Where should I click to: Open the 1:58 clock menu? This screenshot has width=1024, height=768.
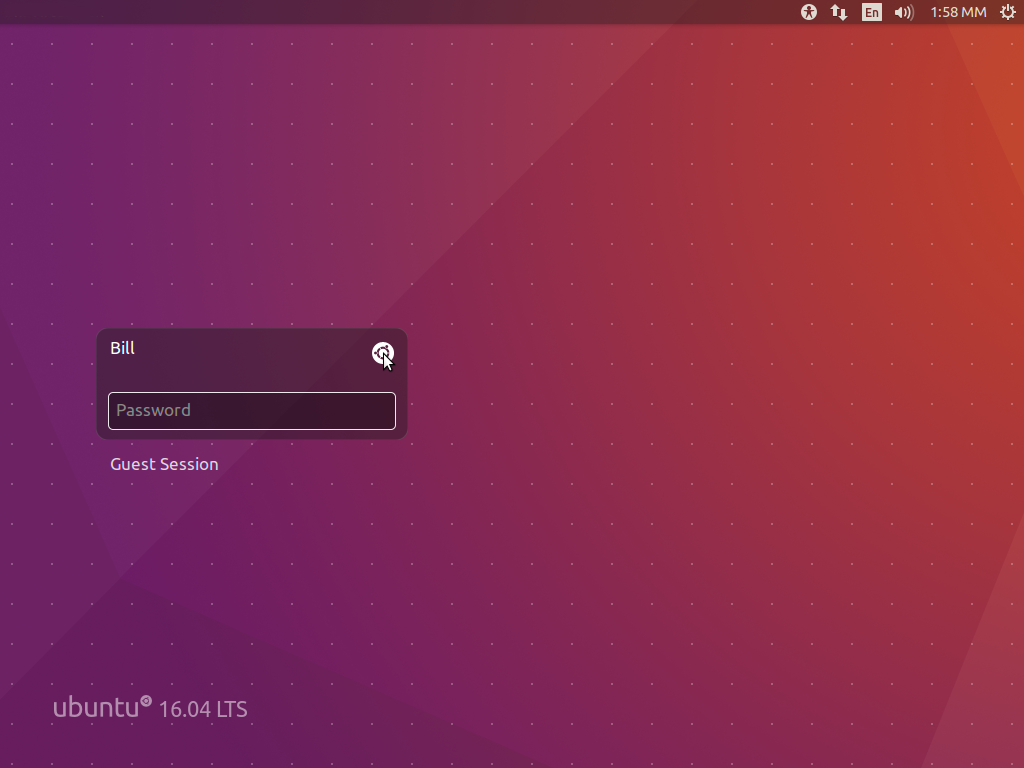(958, 12)
